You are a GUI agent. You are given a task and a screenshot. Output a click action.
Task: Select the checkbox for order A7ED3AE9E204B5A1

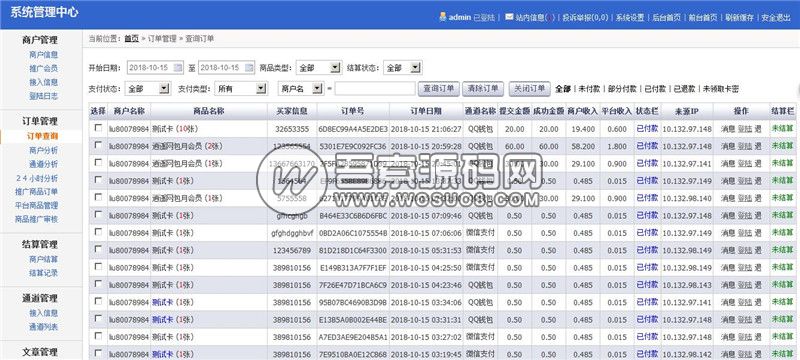coord(98,336)
